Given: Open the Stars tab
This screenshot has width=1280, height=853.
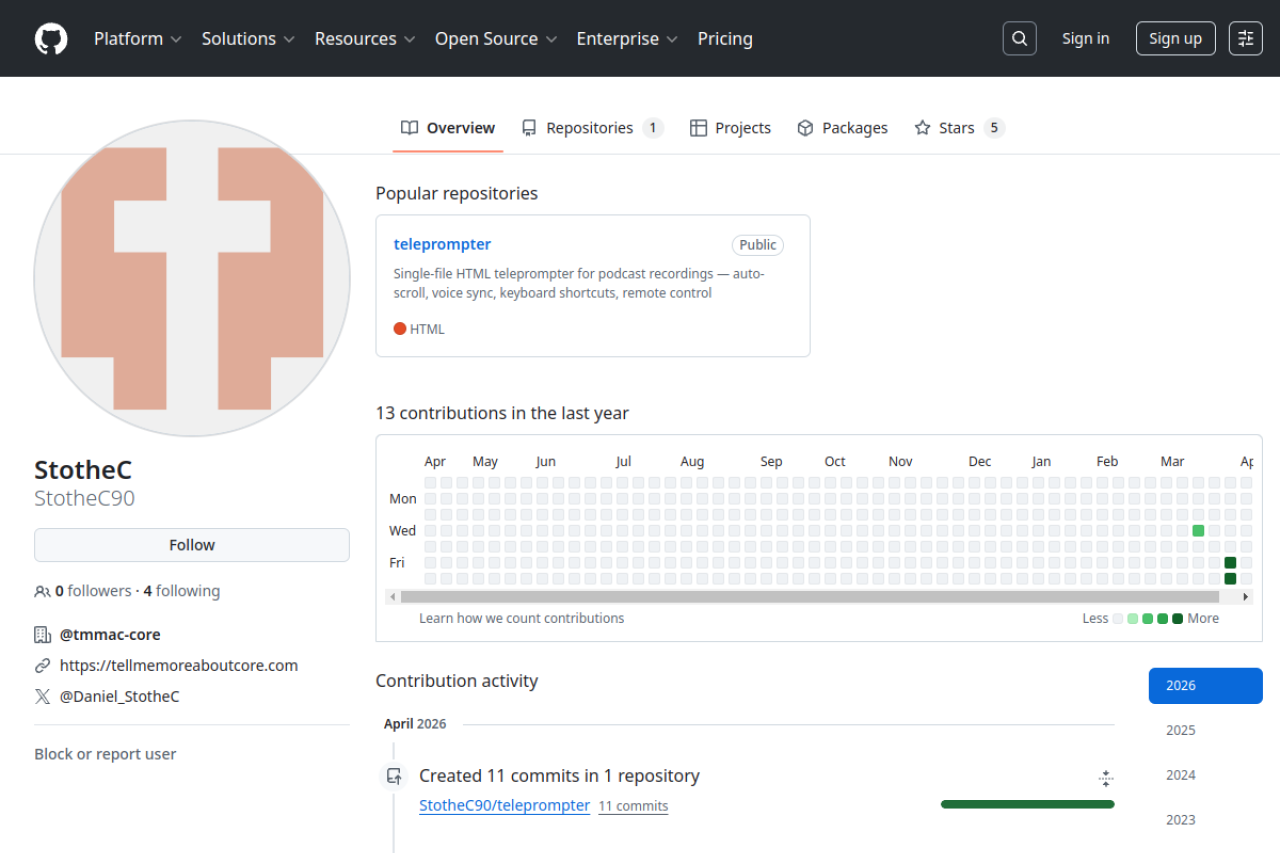Looking at the screenshot, I should [957, 128].
